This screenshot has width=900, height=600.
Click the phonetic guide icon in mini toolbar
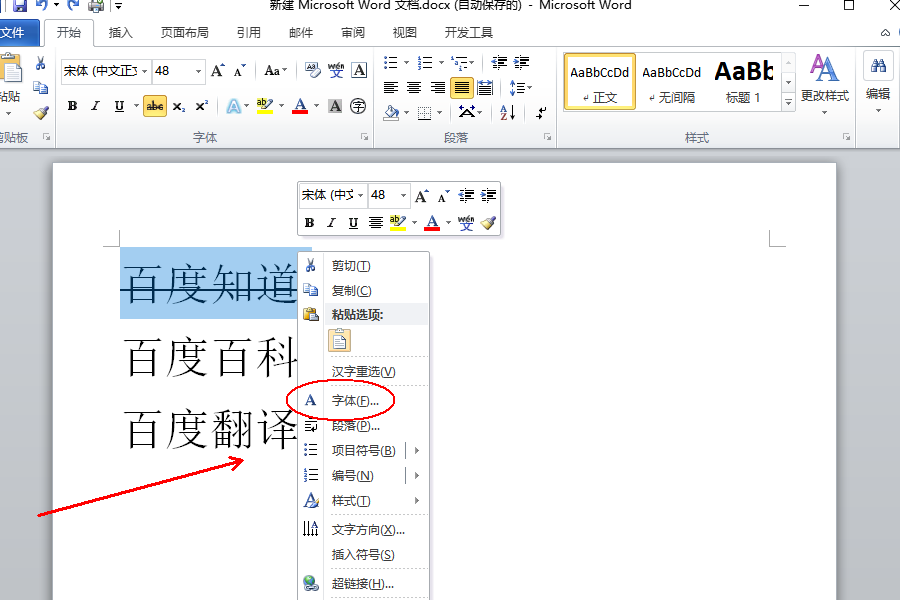(466, 223)
